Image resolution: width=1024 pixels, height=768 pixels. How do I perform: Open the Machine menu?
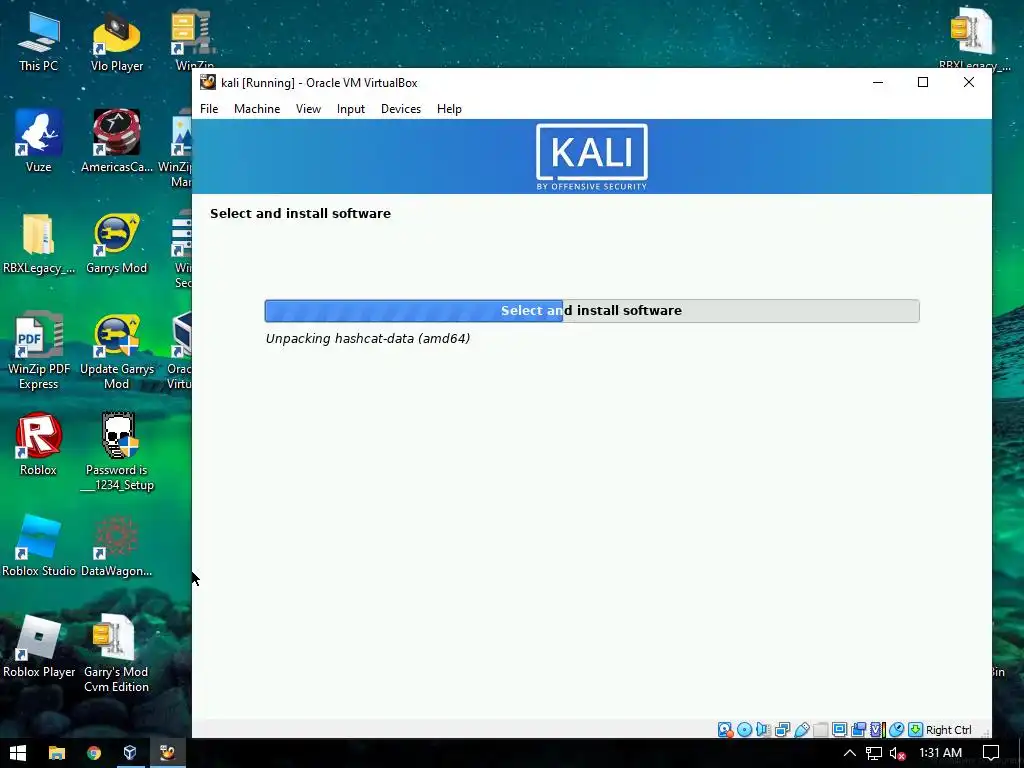coord(257,109)
